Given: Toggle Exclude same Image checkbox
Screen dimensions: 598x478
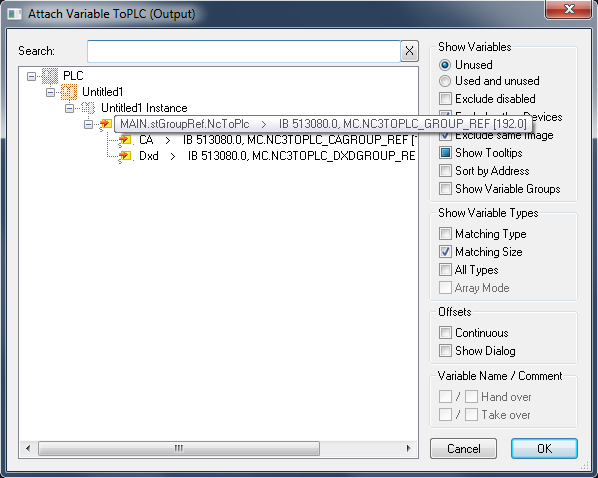Looking at the screenshot, I should [445, 135].
